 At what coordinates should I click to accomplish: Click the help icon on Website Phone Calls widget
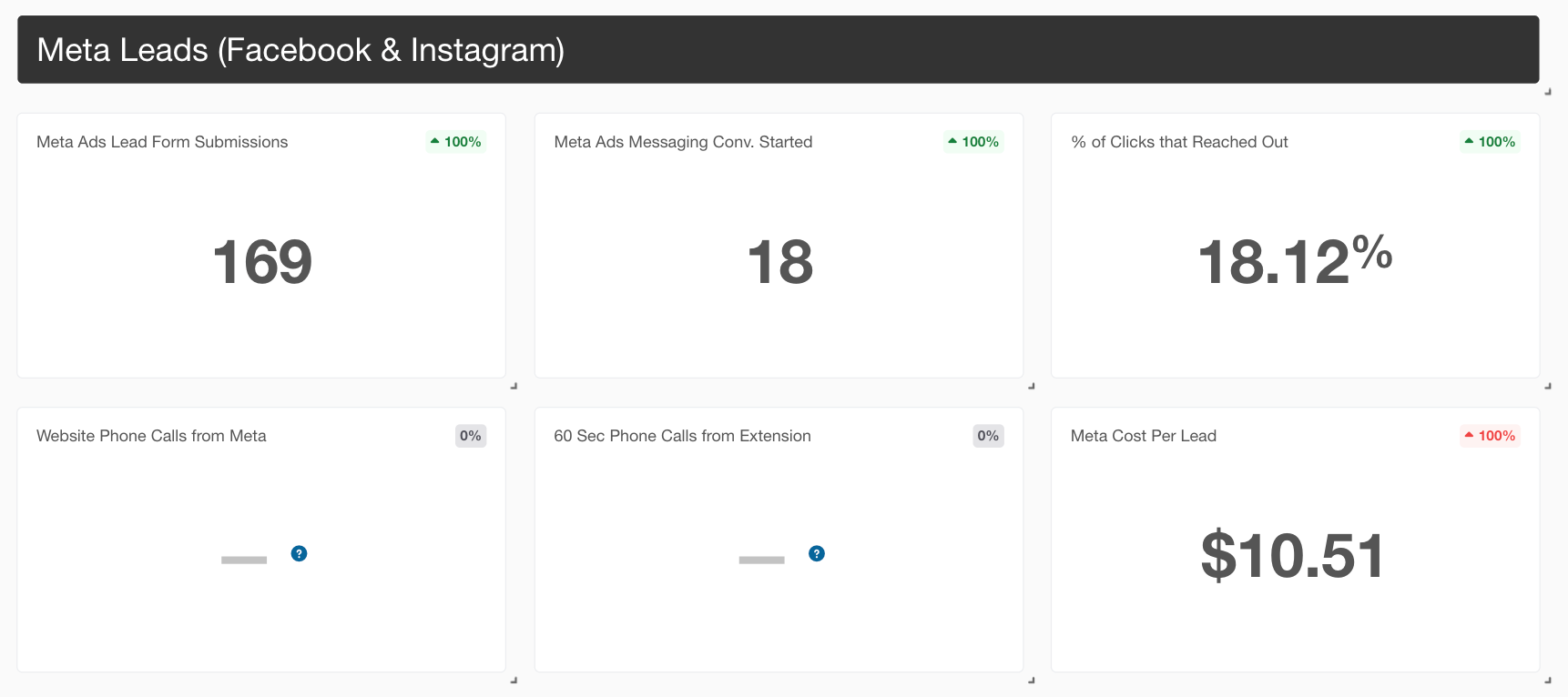299,553
